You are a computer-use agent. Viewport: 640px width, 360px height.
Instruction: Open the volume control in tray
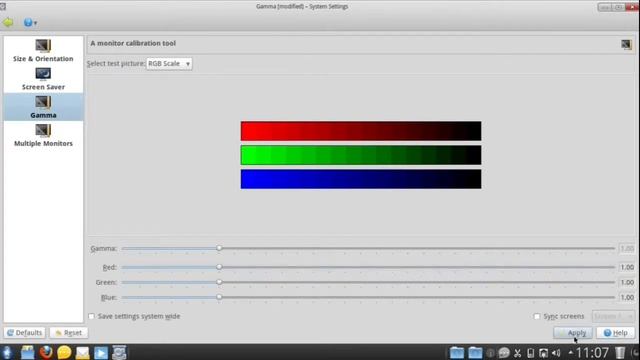coord(556,353)
